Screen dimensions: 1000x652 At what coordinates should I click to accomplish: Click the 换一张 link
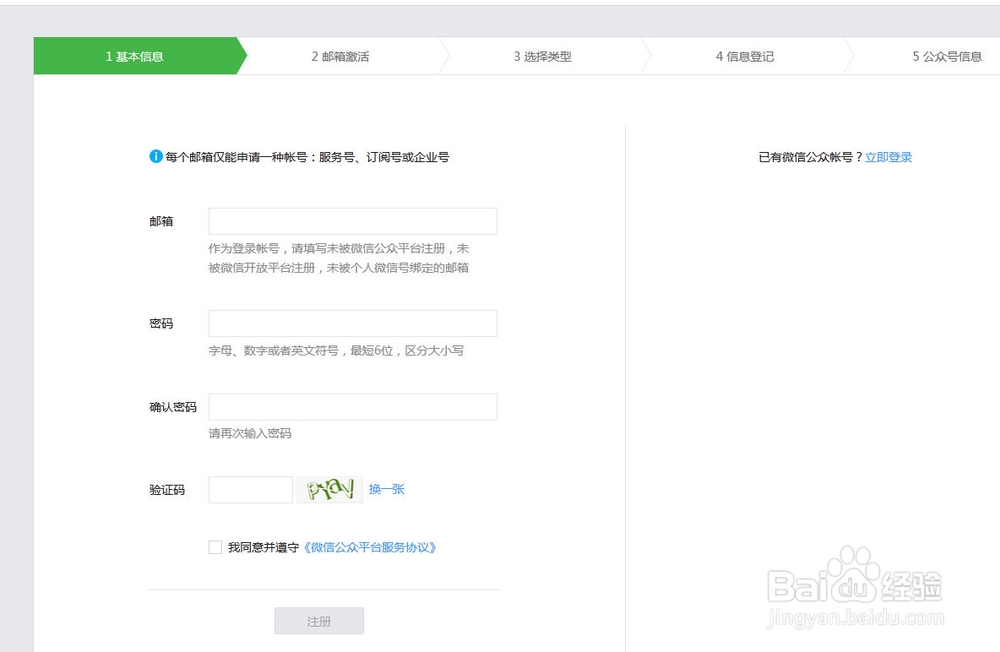pyautogui.click(x=386, y=489)
